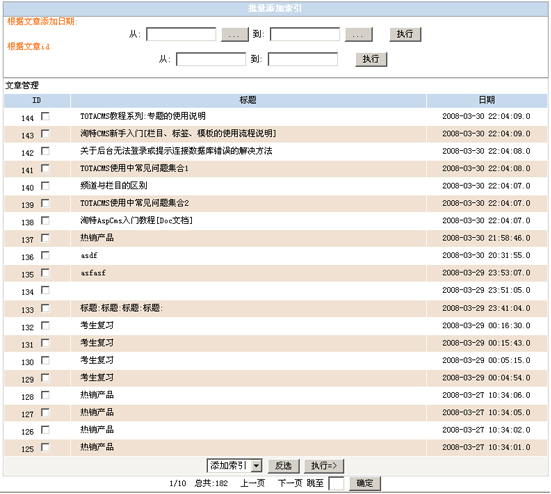
Task: Click title TOTACMS教程系列:专题的使用说明
Action: coord(143,116)
